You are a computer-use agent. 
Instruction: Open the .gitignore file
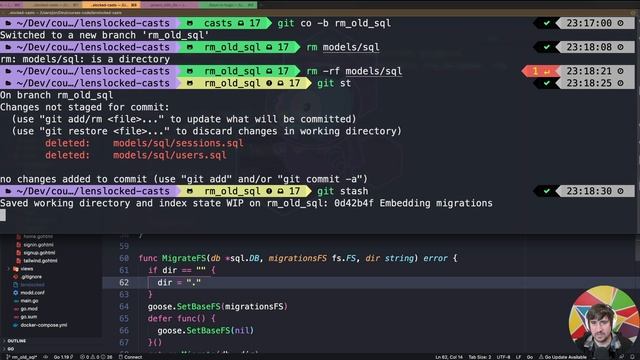click(31, 277)
